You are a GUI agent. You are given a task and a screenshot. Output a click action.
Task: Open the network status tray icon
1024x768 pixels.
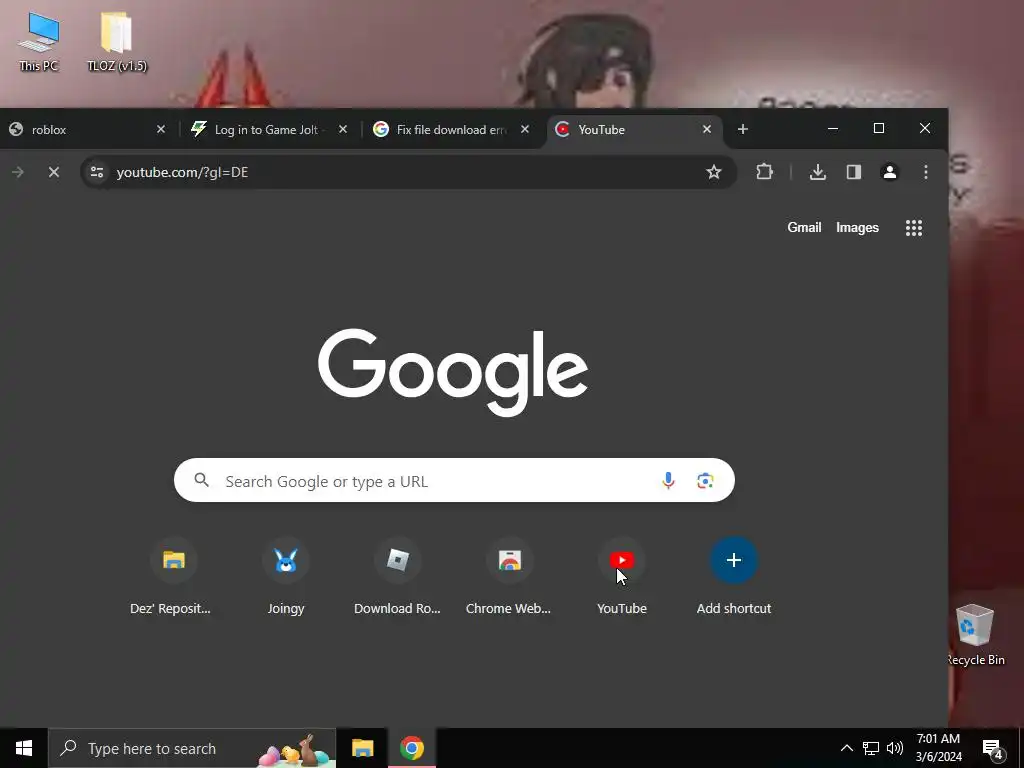click(871, 748)
